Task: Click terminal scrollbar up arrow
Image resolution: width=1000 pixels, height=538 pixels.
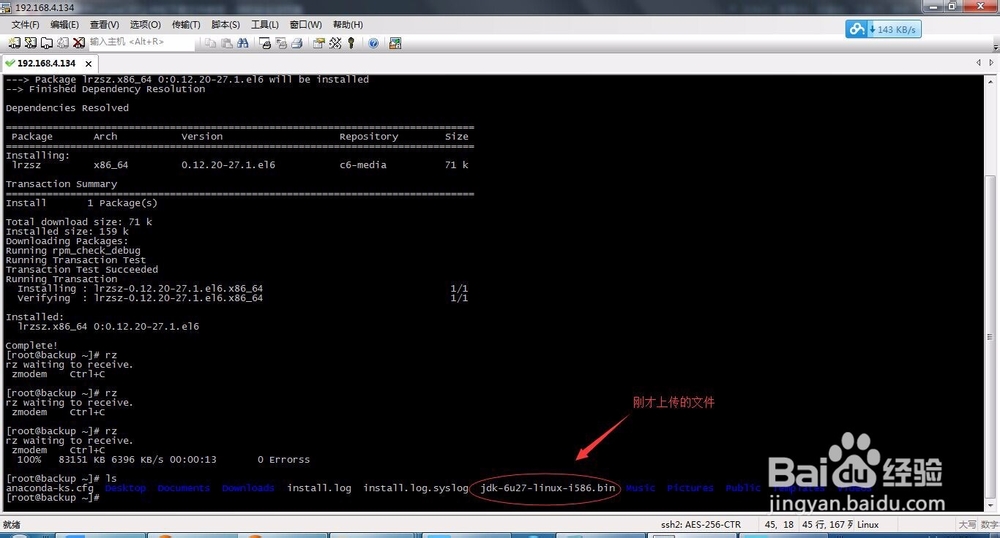Action: pos(990,82)
